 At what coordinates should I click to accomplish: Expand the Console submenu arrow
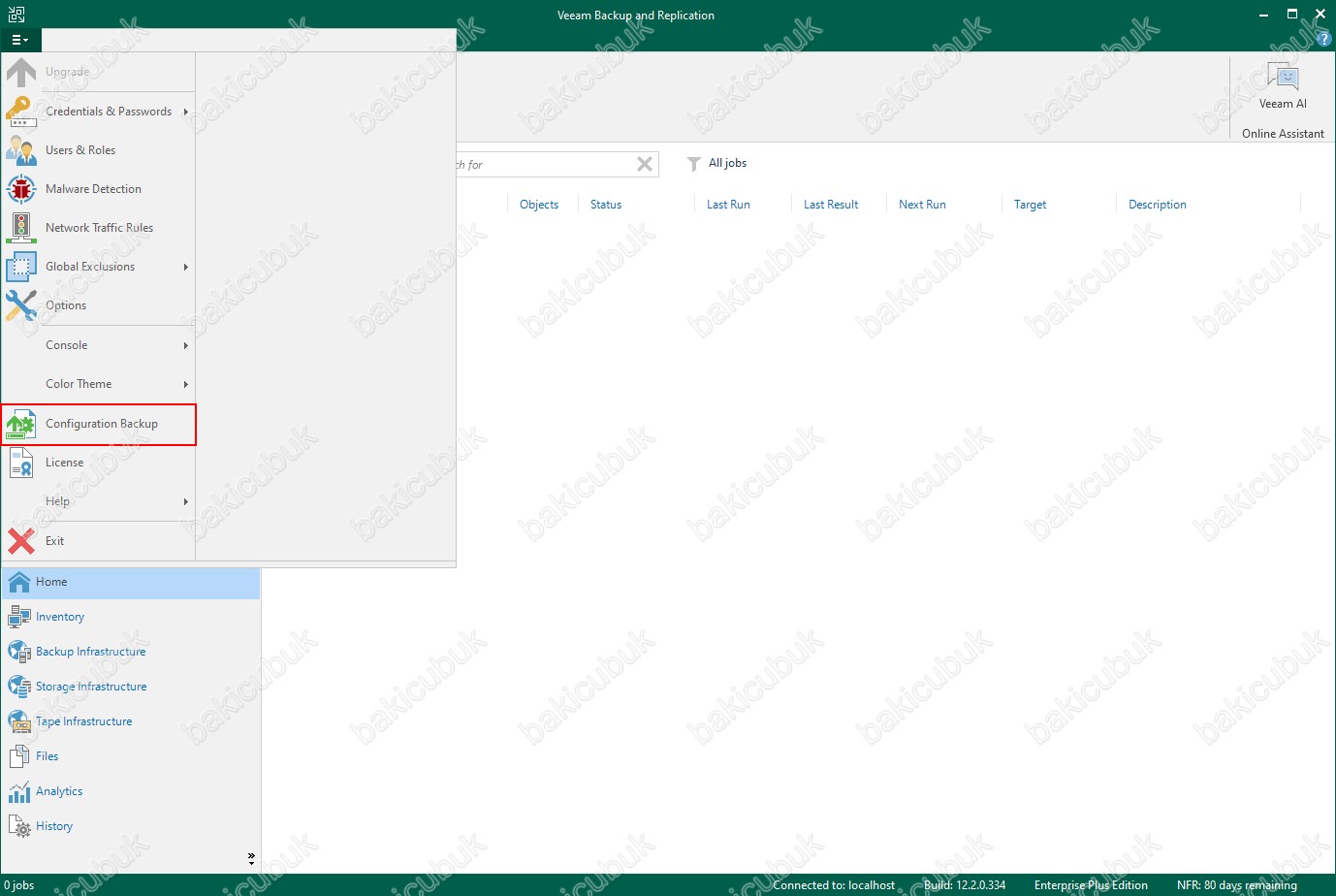click(186, 345)
